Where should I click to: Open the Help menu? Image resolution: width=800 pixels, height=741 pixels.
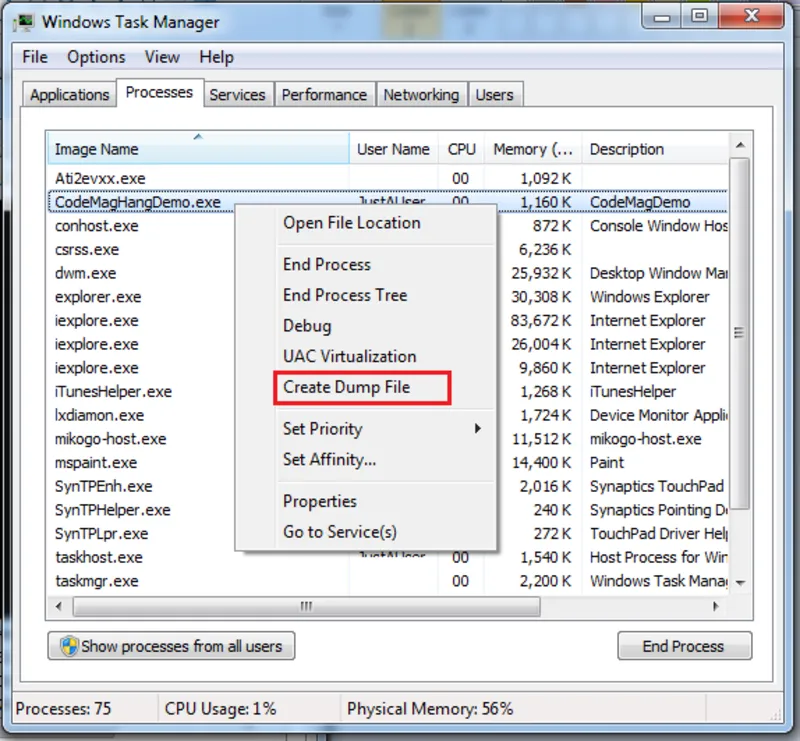[x=216, y=57]
